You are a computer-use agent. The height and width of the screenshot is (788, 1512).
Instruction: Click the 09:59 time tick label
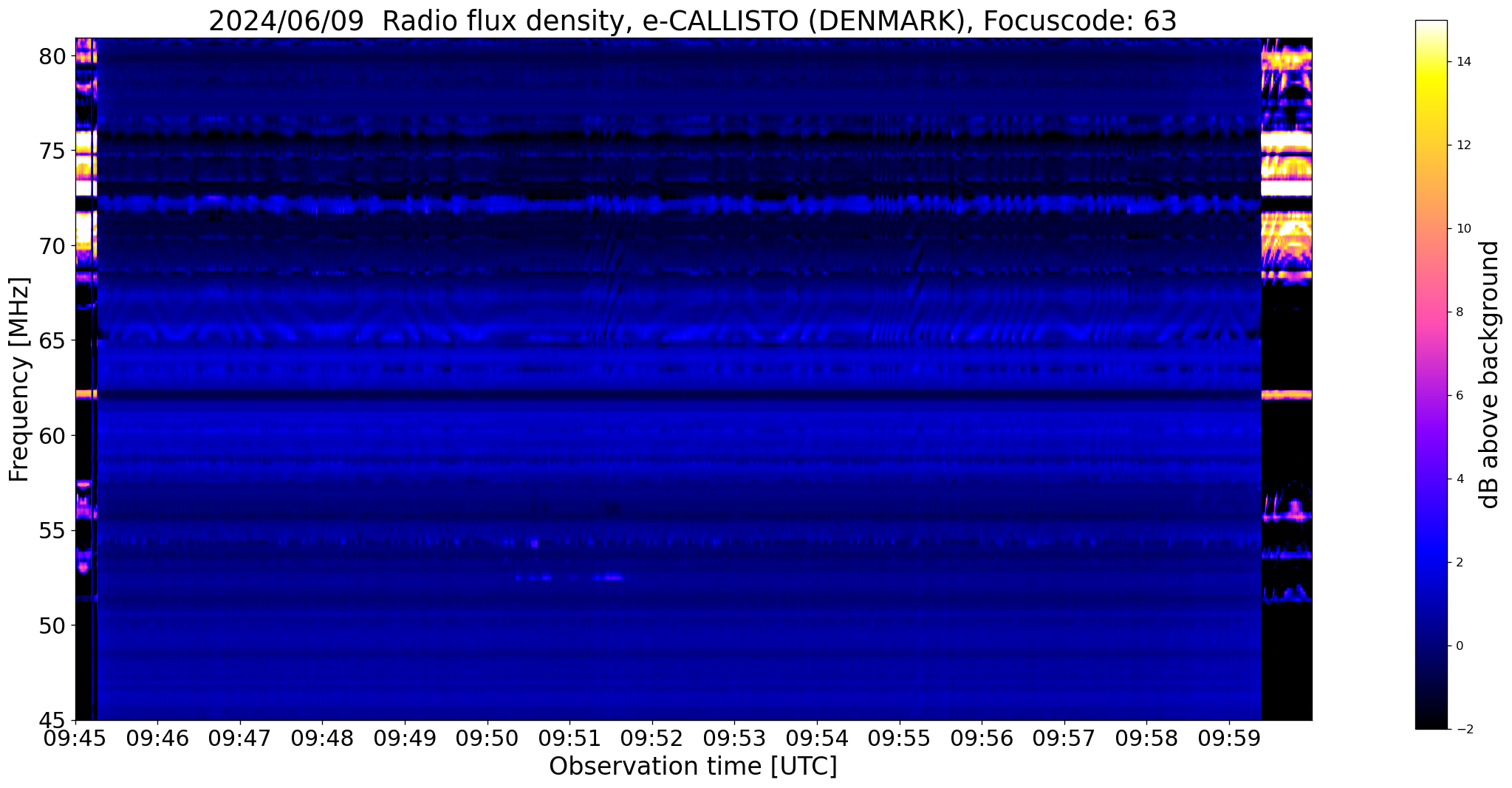click(1229, 737)
